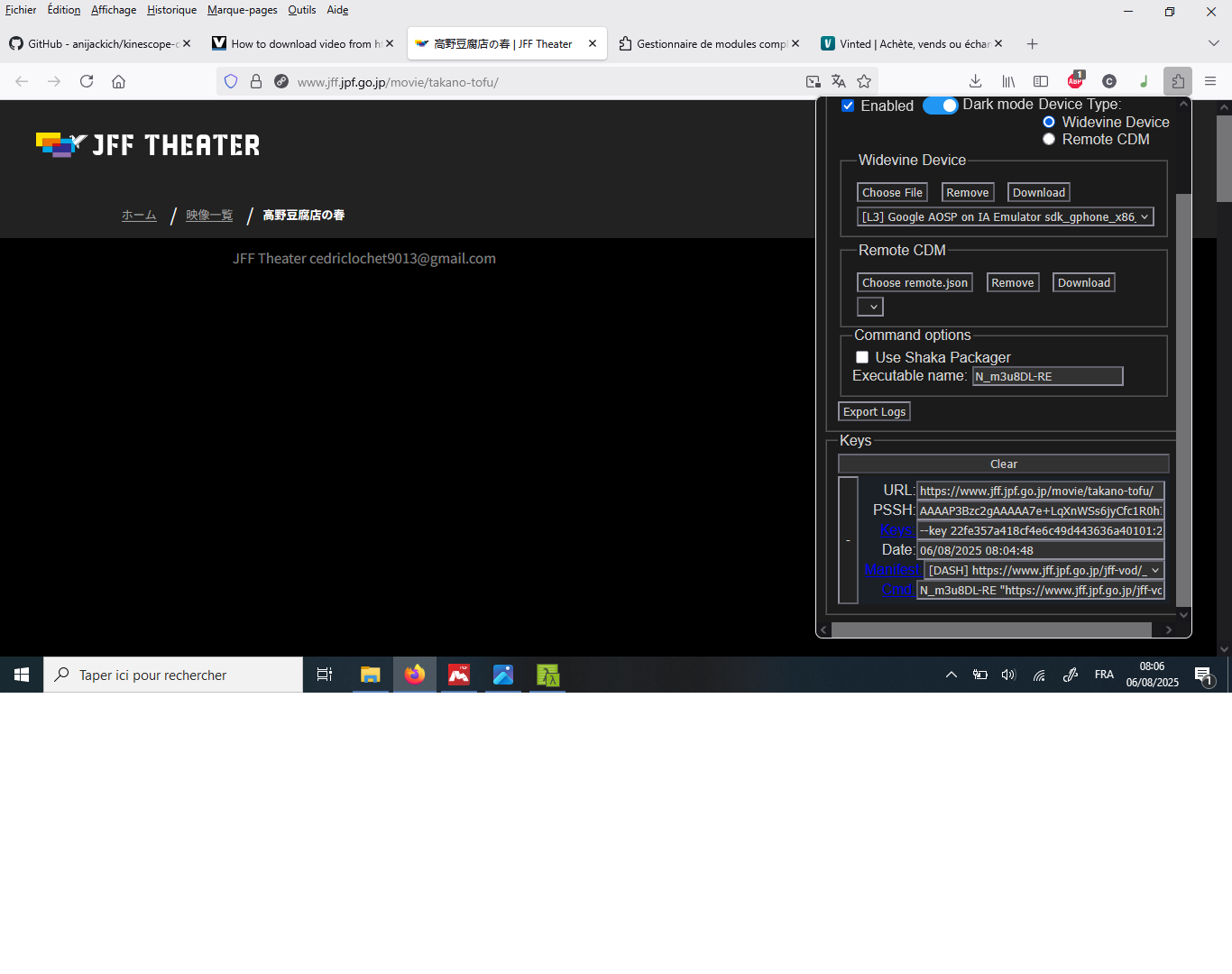Open Picture-in-Picture icon in address bar
The image size is (1232, 974).
click(814, 81)
